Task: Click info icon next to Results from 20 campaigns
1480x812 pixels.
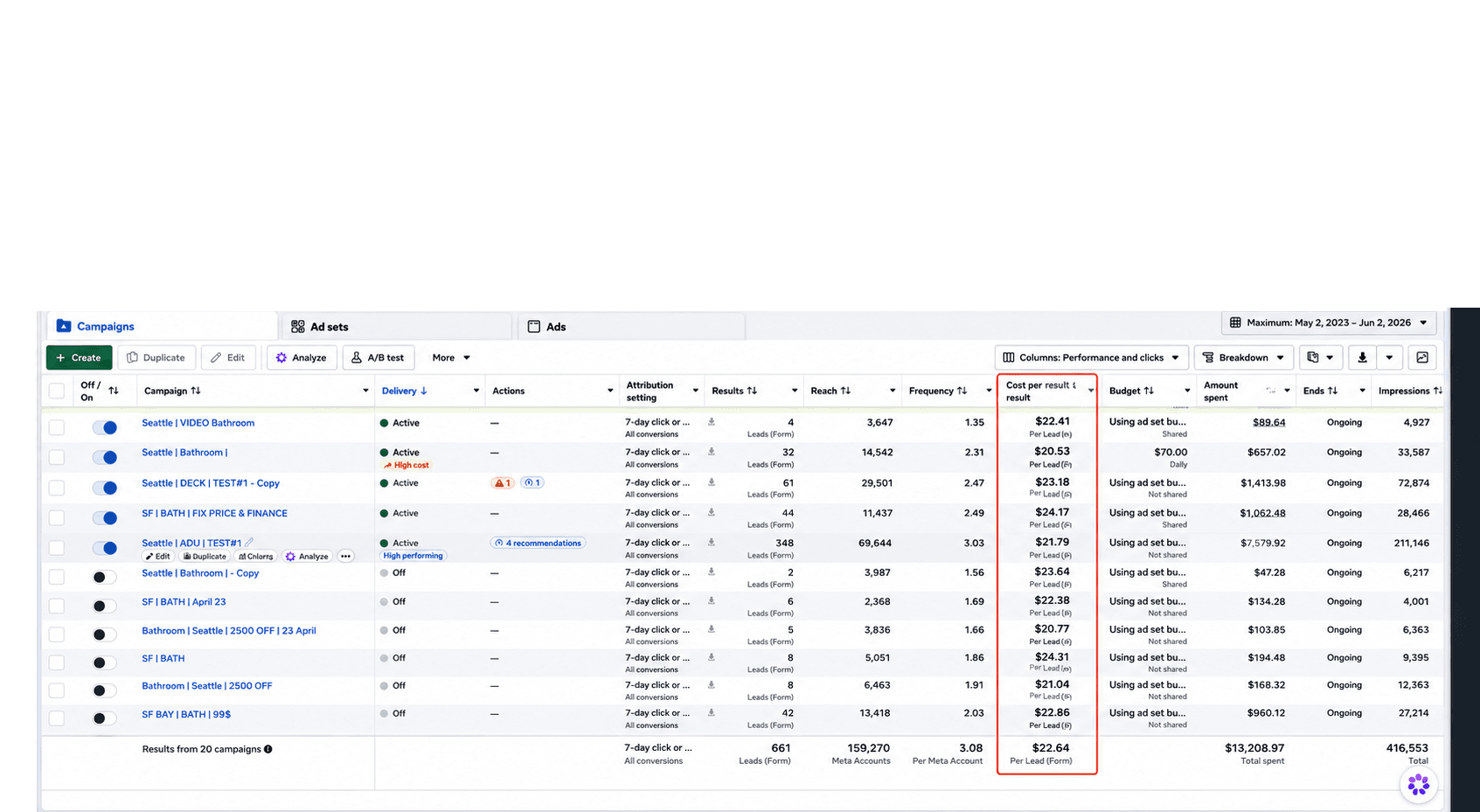Action: (268, 749)
